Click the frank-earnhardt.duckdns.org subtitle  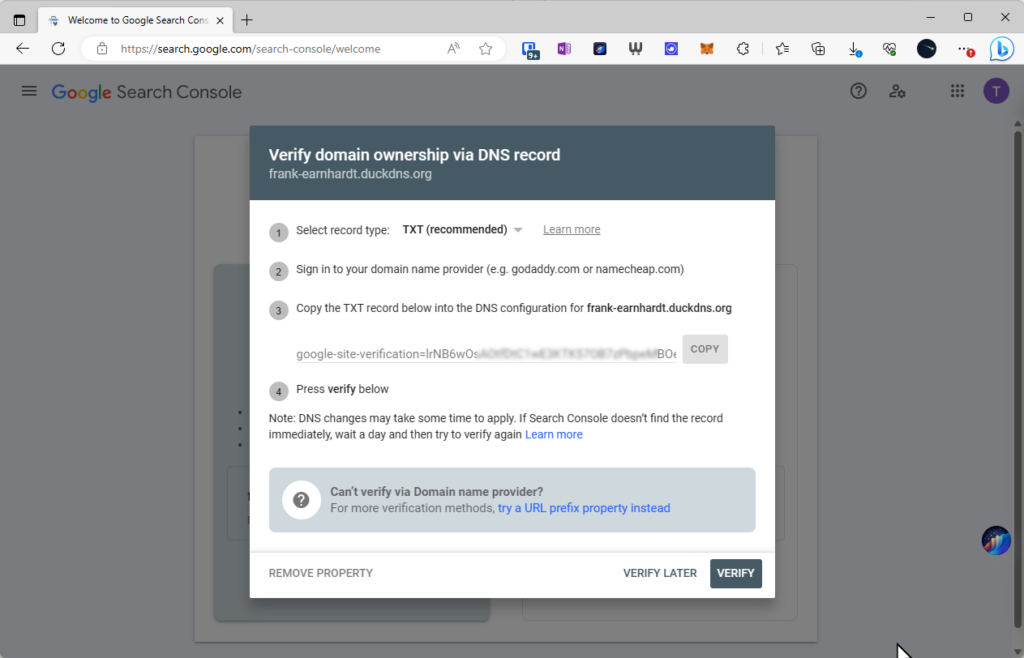[350, 174]
